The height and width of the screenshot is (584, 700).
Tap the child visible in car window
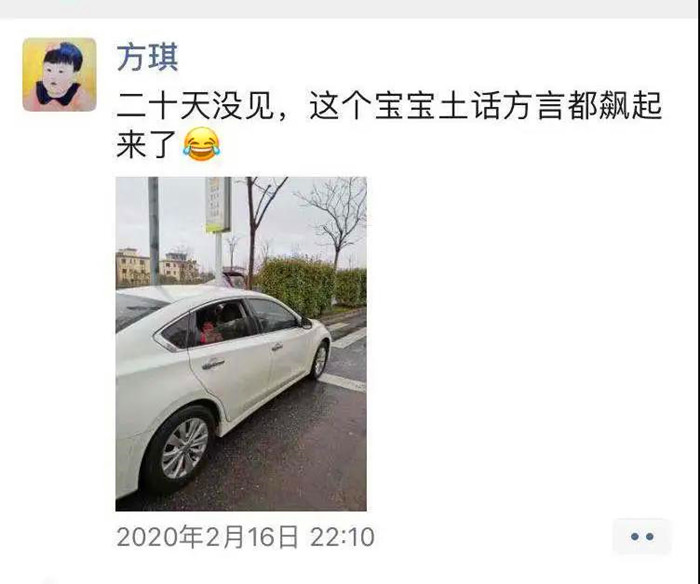209,330
